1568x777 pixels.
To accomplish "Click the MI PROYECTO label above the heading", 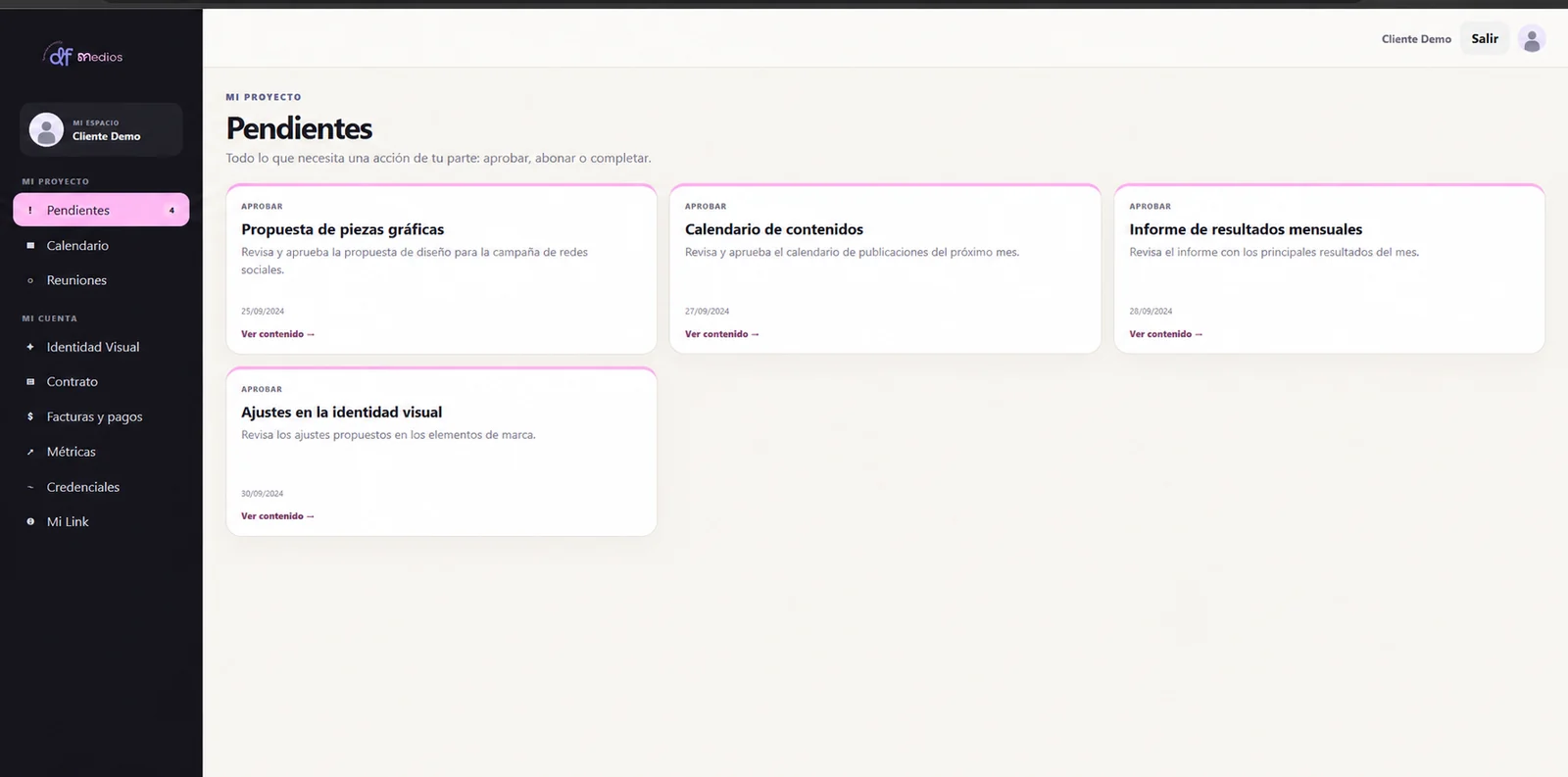I will coord(264,97).
